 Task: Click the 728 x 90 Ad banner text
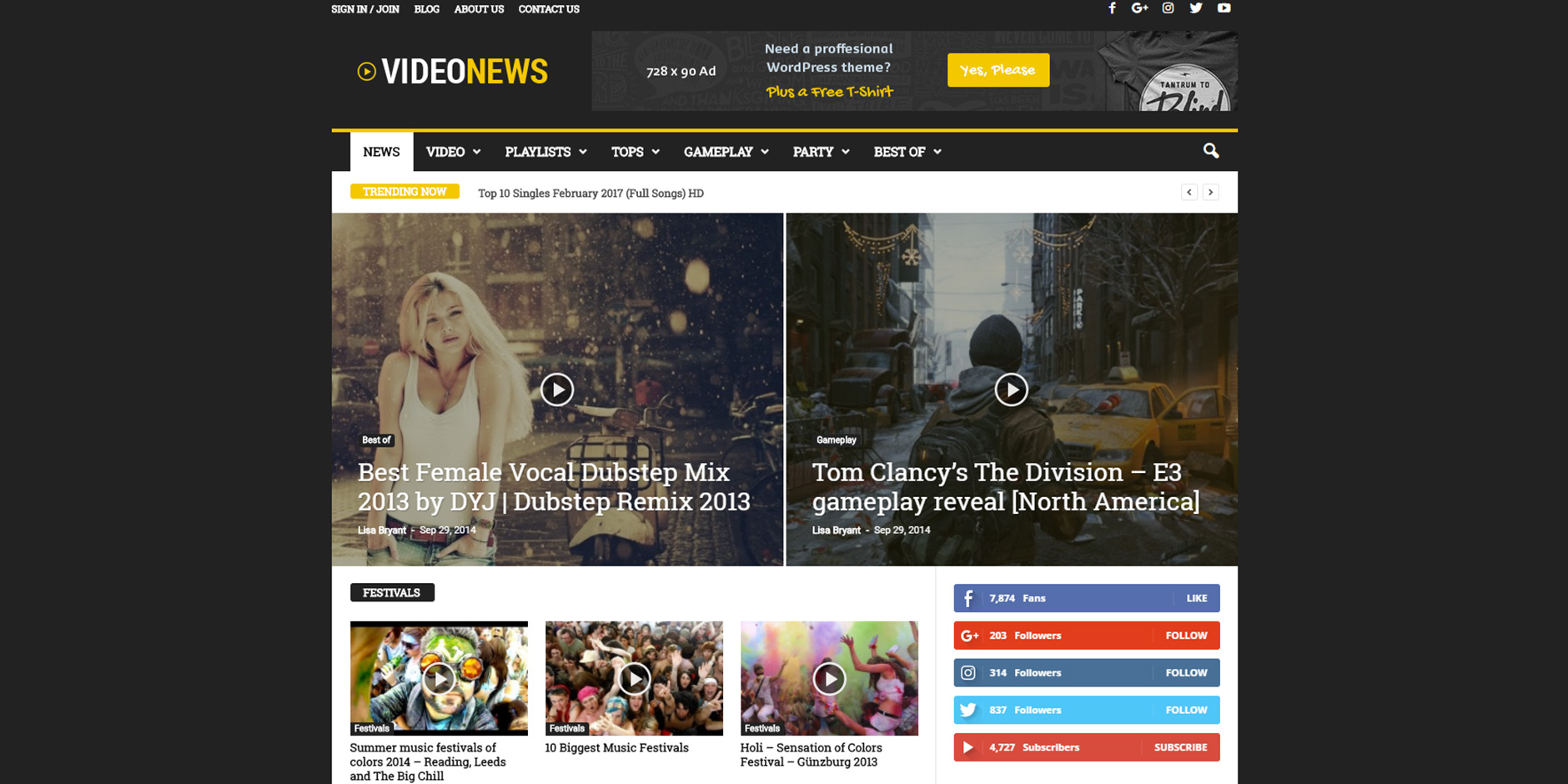pos(681,71)
